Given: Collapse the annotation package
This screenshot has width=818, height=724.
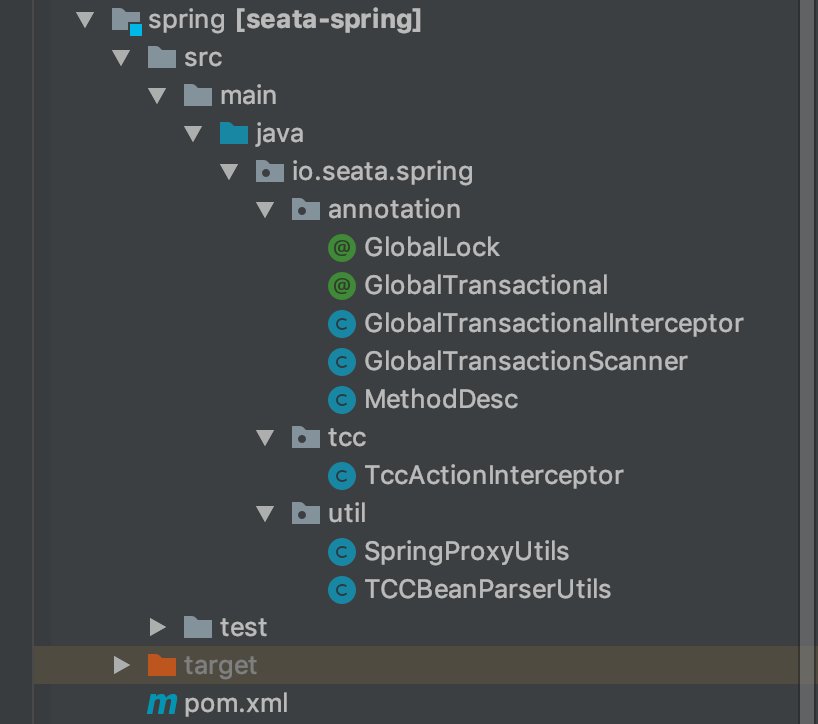Looking at the screenshot, I should (265, 210).
